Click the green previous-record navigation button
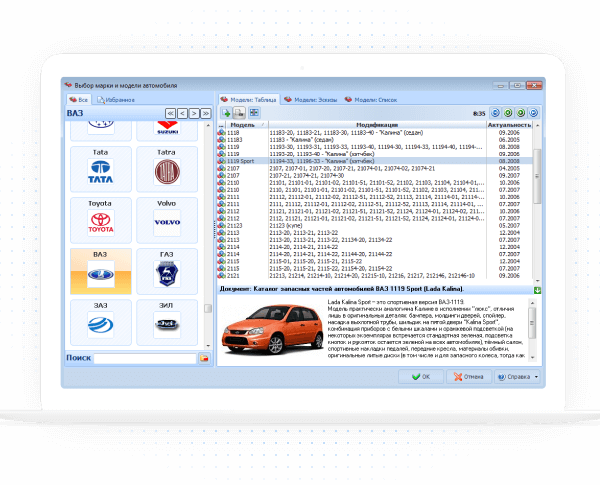Viewport: 600px width, 485px height. [508, 113]
